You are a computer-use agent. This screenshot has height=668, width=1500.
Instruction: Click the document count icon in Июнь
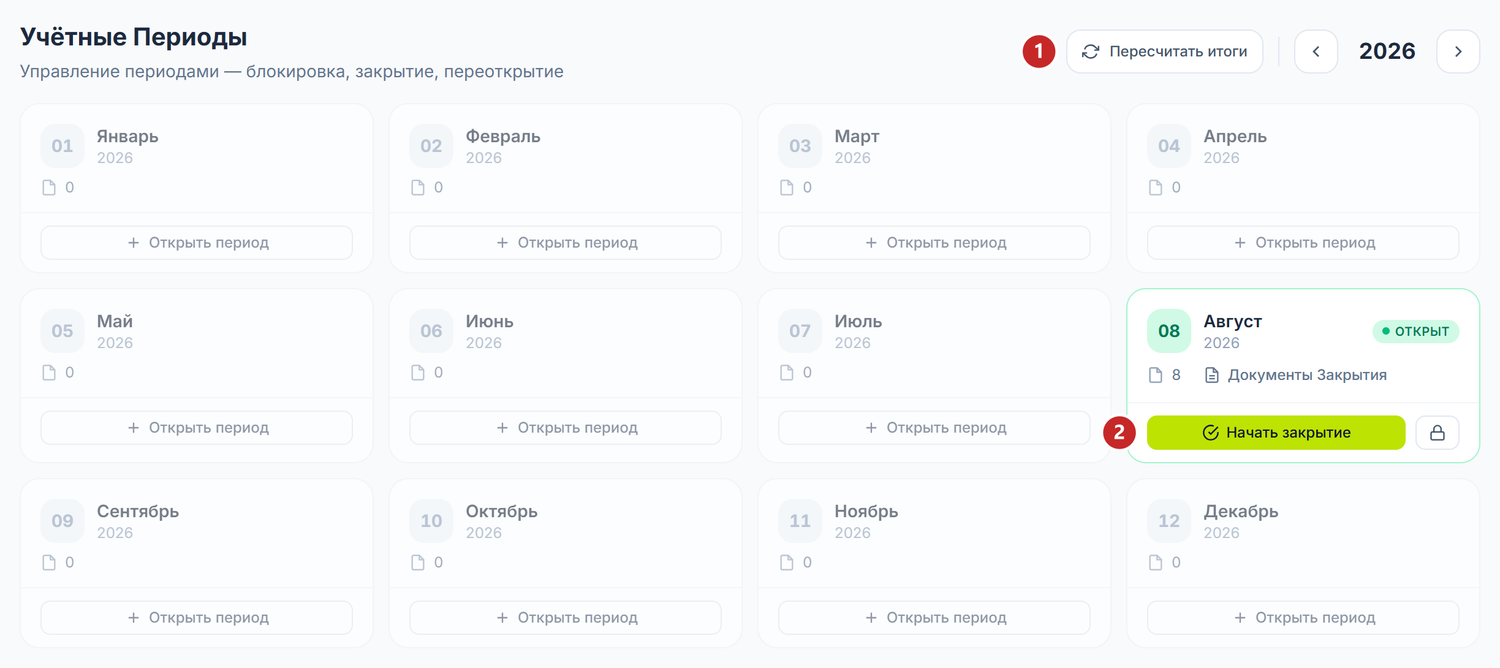pyautogui.click(x=418, y=372)
